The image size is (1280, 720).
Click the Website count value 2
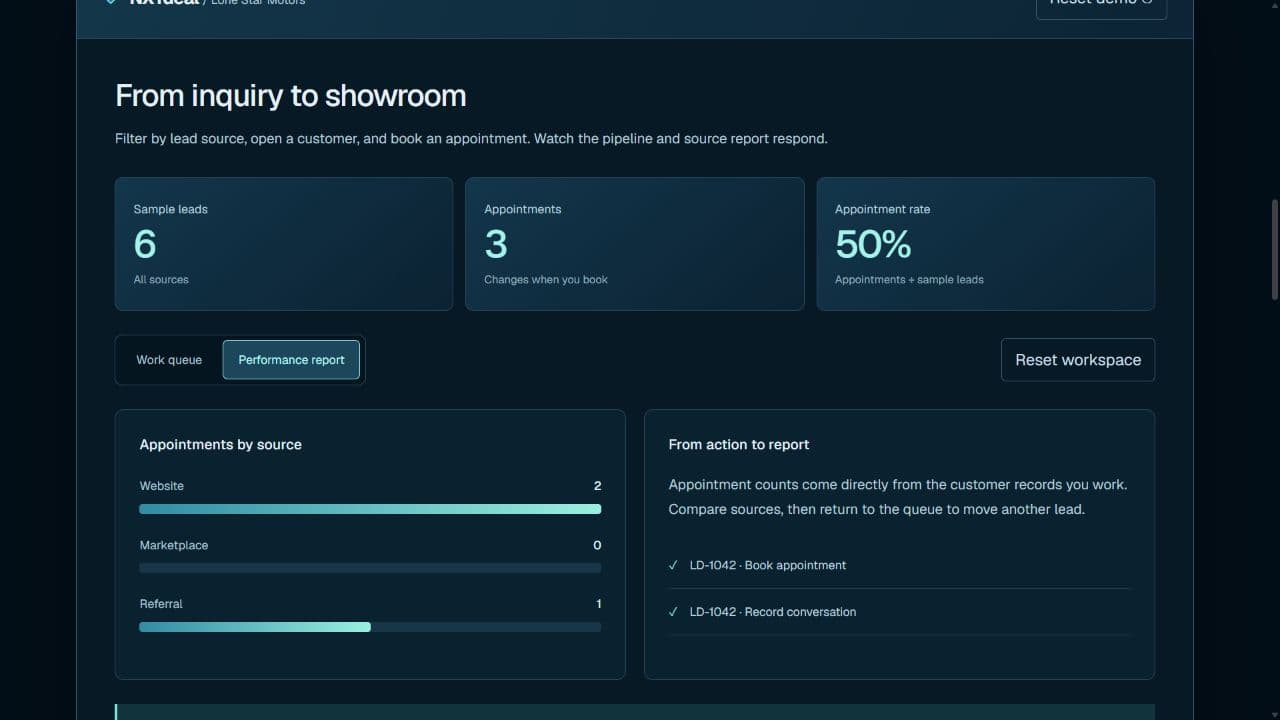click(598, 486)
